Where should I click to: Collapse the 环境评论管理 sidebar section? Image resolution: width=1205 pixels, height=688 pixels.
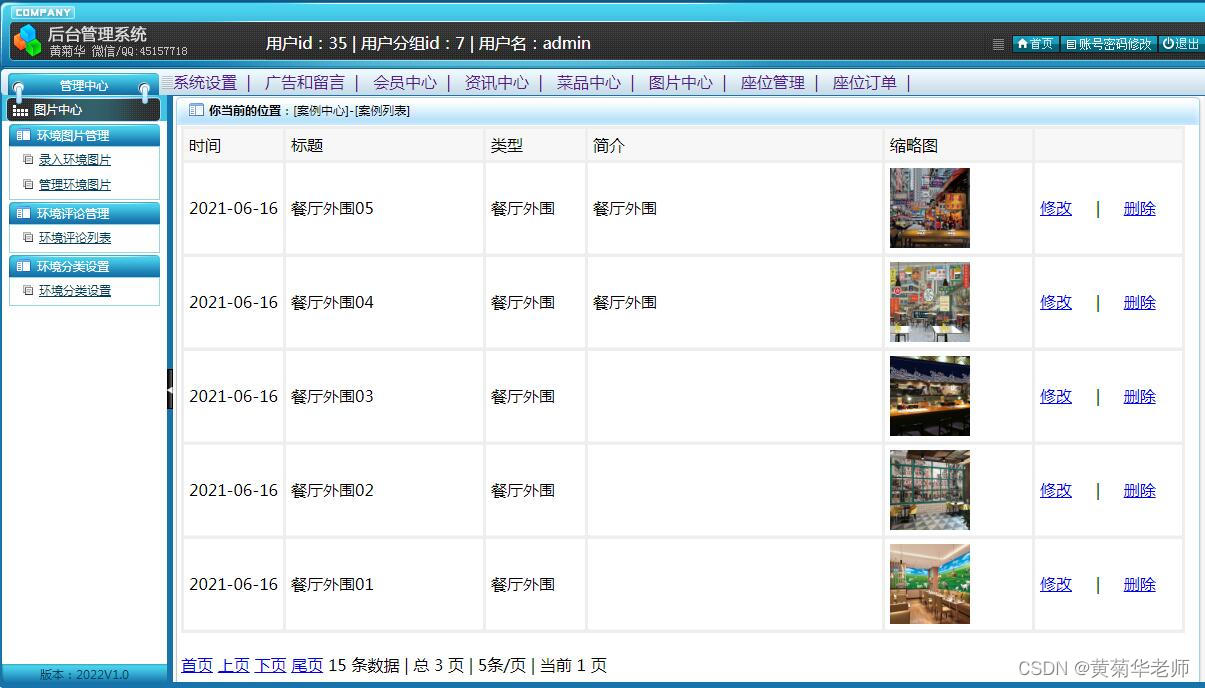(84, 214)
